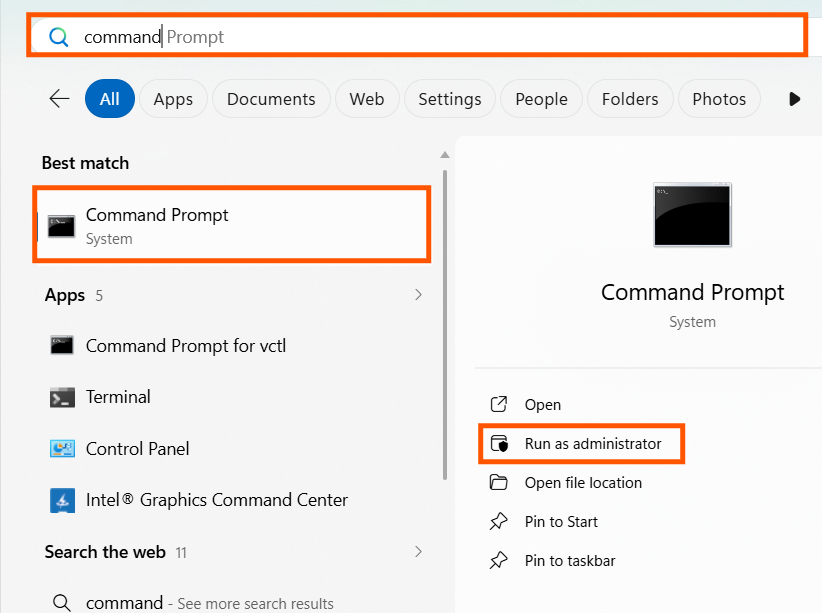Select Run as administrator shield icon
Screen dimensions: 822x613
tap(499, 444)
